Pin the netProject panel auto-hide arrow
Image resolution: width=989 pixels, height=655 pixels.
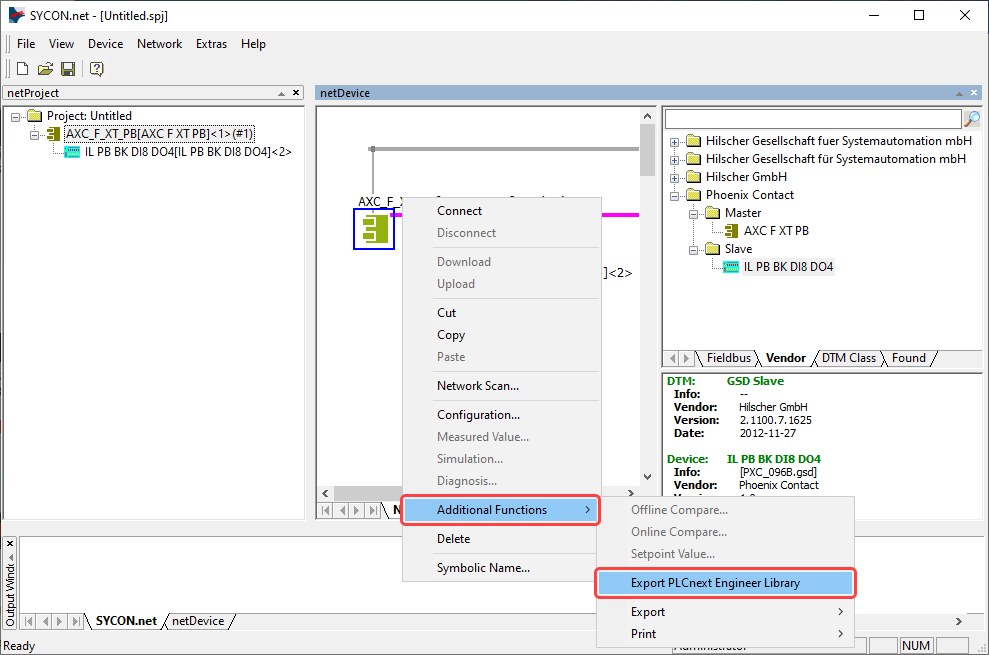(x=281, y=93)
